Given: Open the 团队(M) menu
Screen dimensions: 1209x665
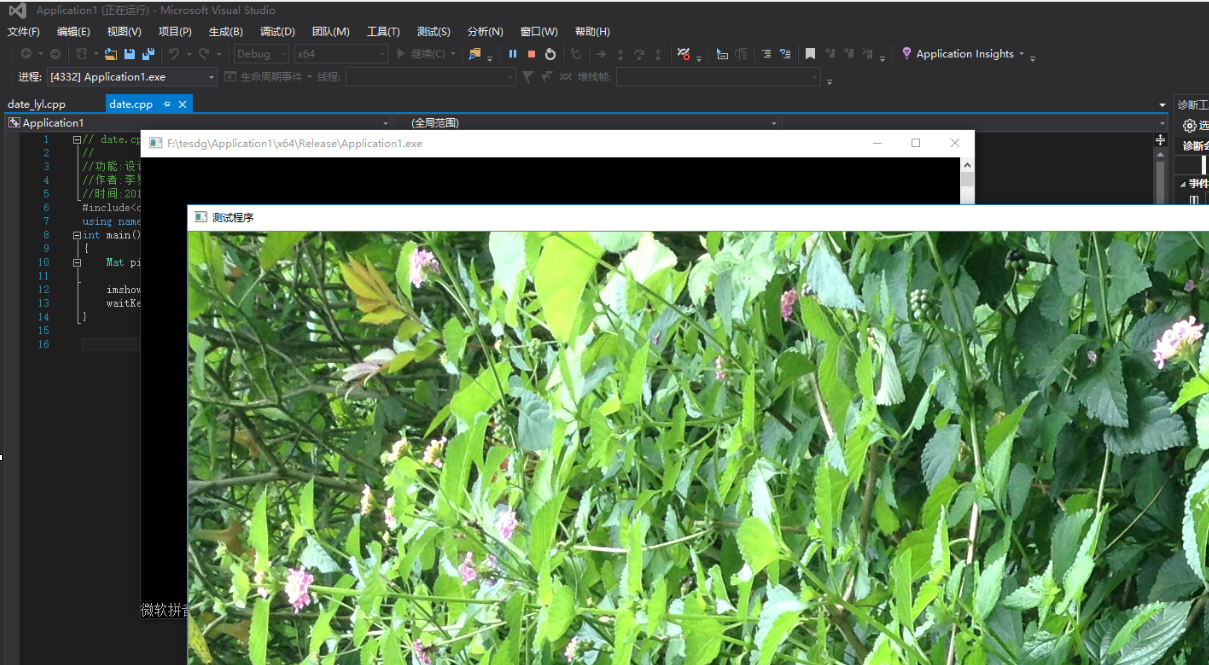Looking at the screenshot, I should click(x=331, y=32).
